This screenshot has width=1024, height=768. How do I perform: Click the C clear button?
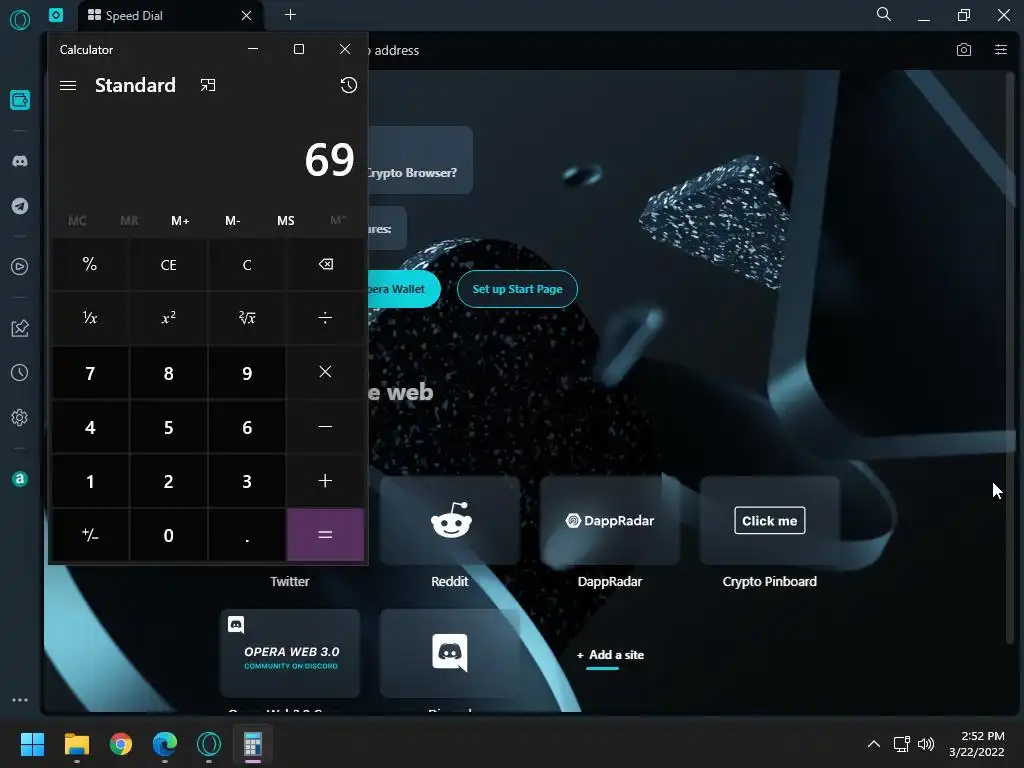click(247, 264)
